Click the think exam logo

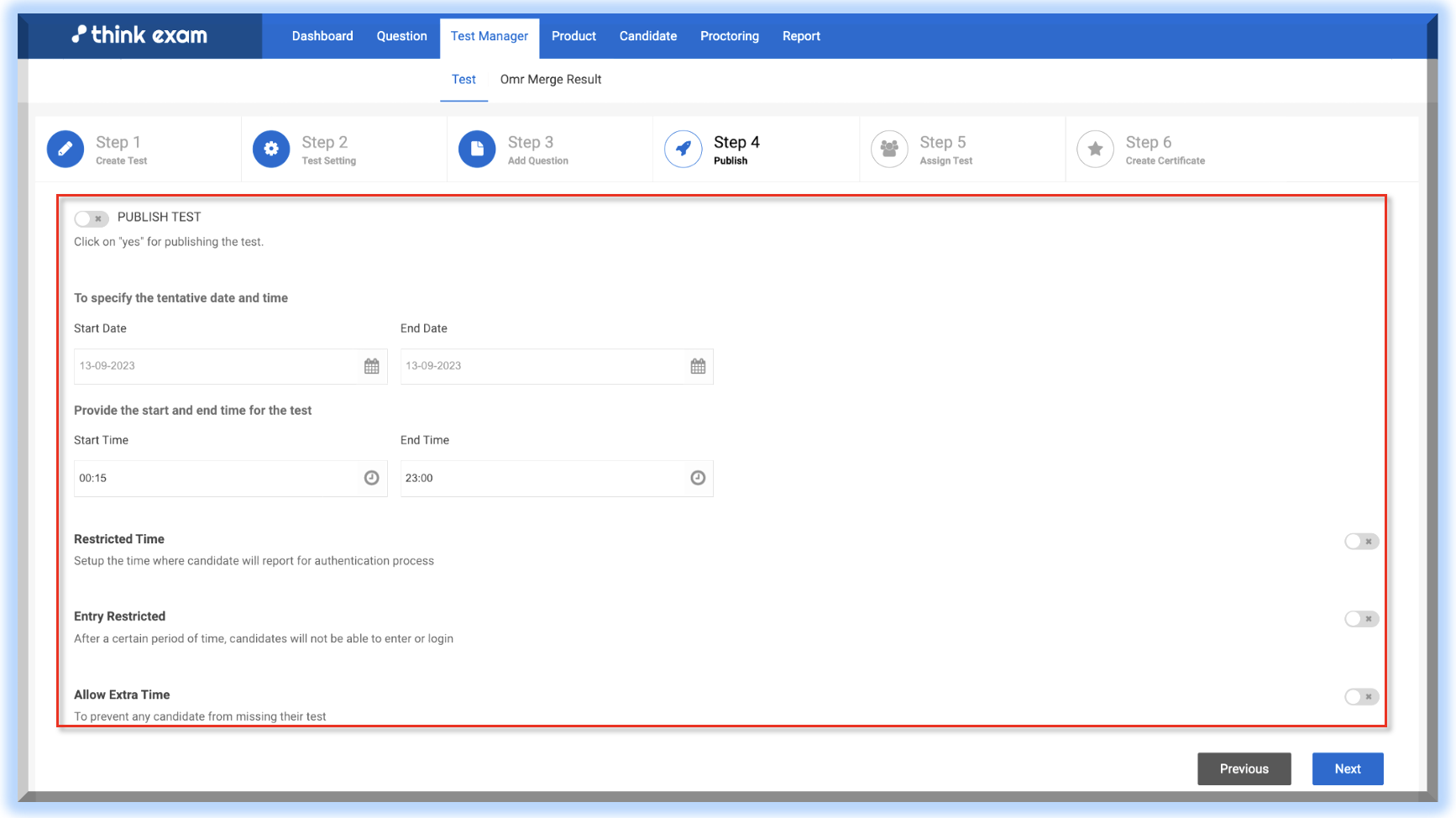point(139,35)
